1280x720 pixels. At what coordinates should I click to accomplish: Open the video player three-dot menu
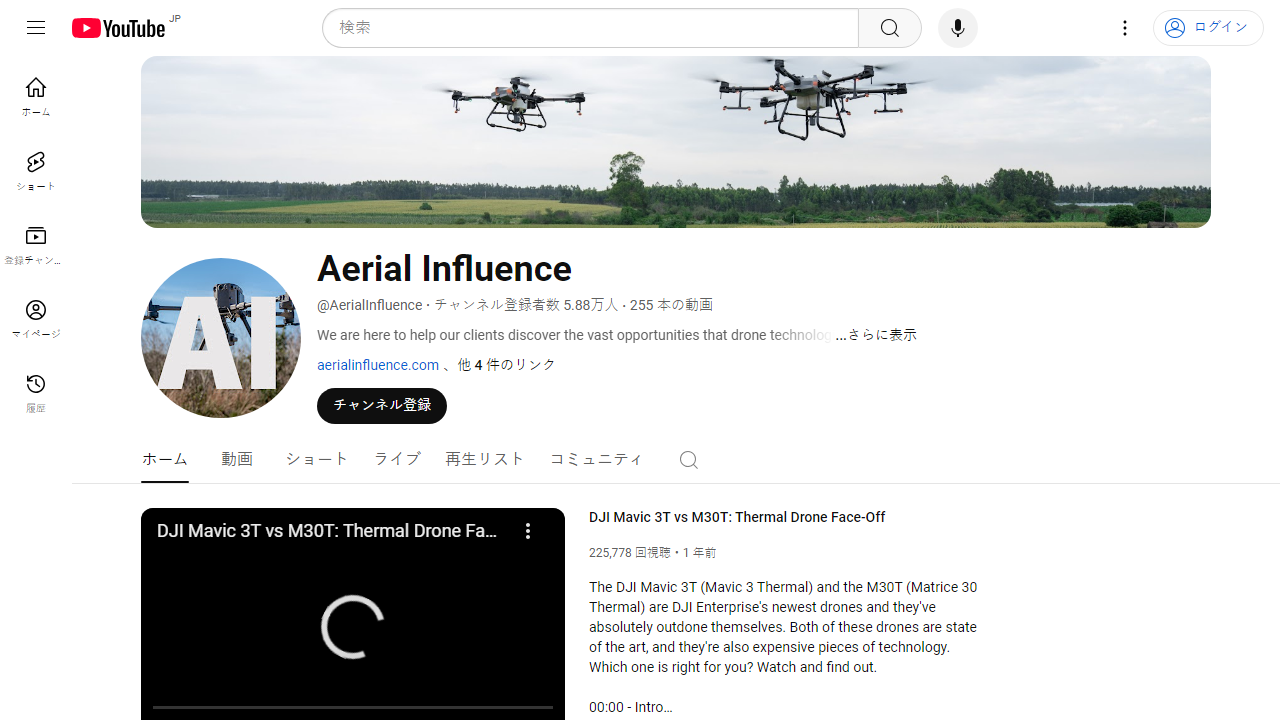[528, 531]
